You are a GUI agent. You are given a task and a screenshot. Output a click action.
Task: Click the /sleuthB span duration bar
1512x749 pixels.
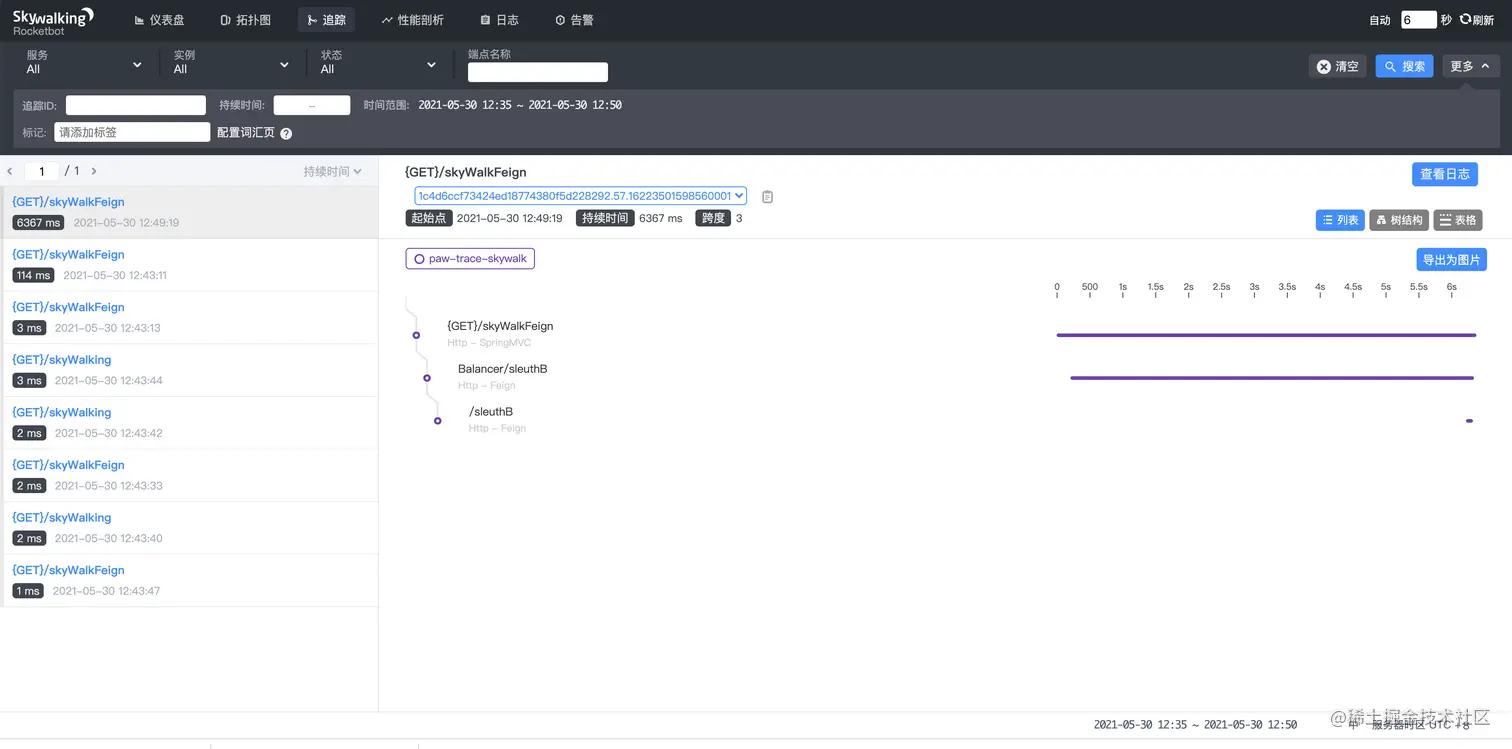coord(1470,421)
